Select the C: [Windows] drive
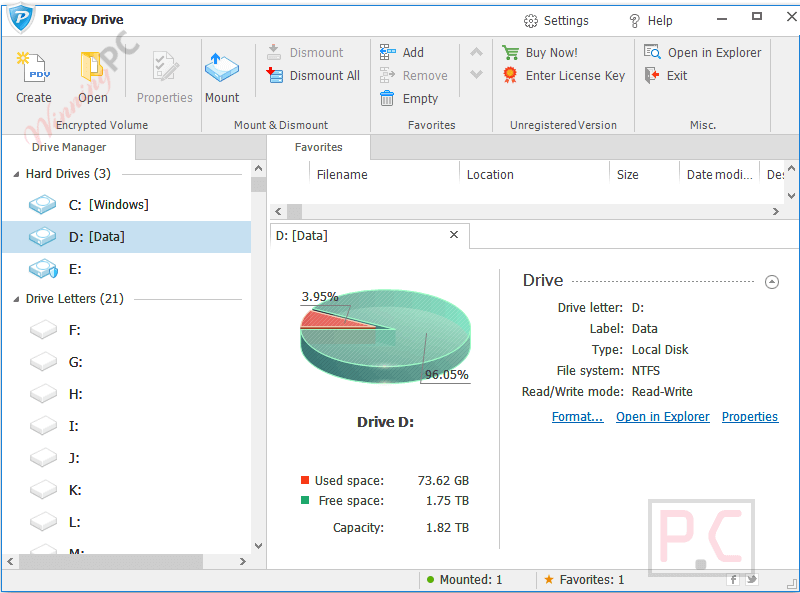The image size is (800, 593). pyautogui.click(x=127, y=205)
